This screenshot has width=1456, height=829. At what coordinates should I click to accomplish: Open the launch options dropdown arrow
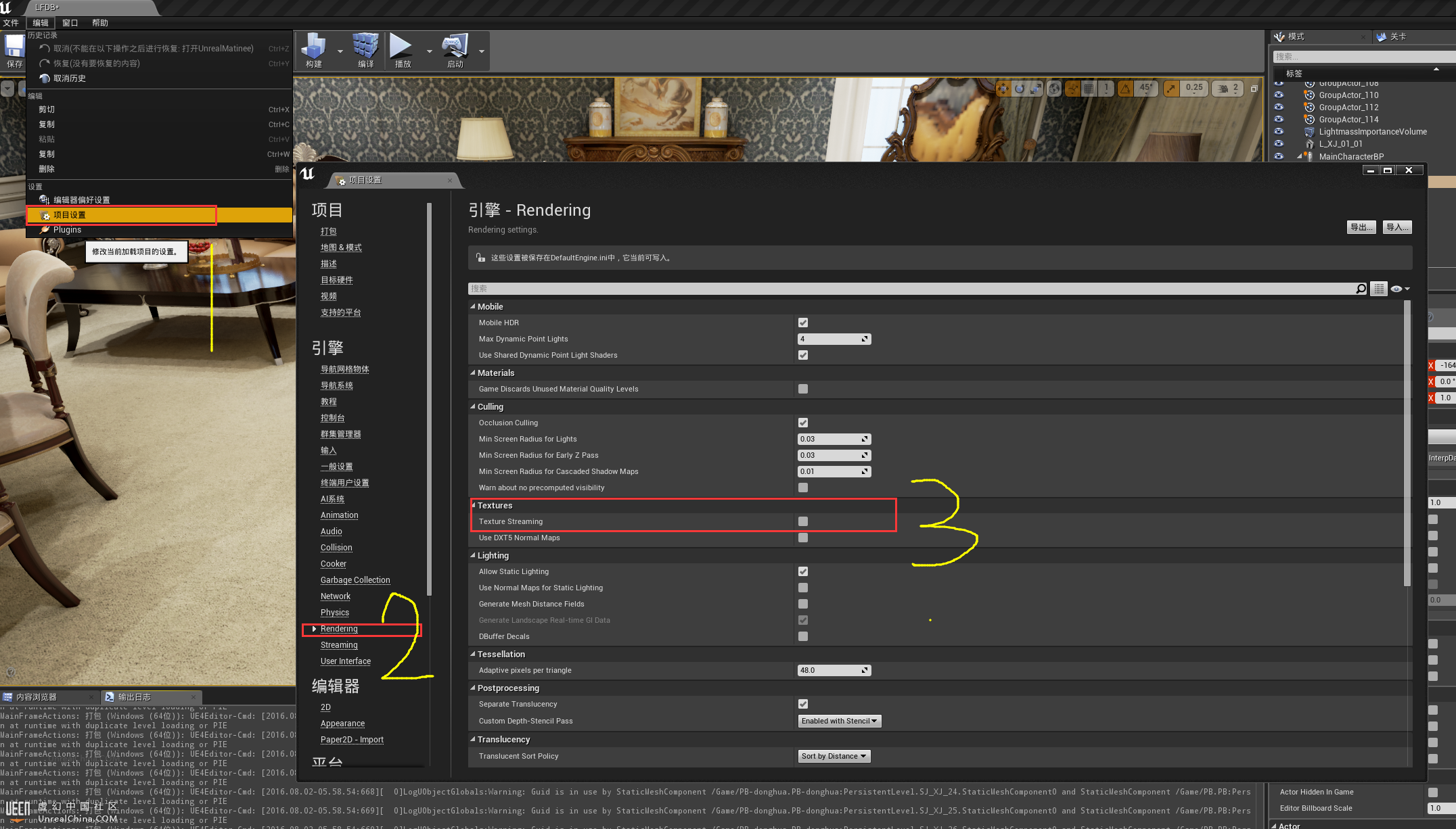(x=482, y=51)
